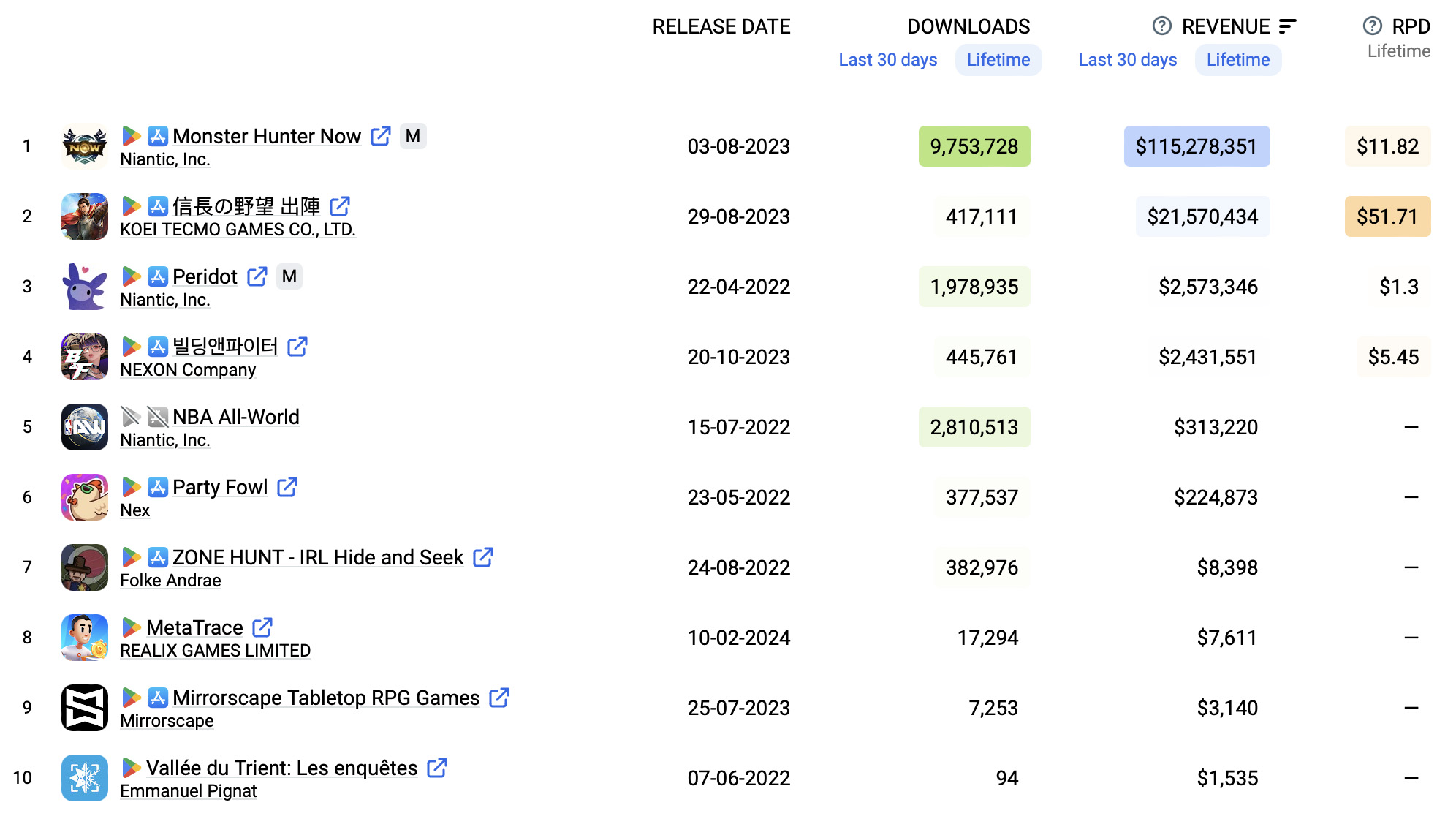The image size is (1456, 816).
Task: Click the Peridot app thumbnail
Action: [x=85, y=287]
